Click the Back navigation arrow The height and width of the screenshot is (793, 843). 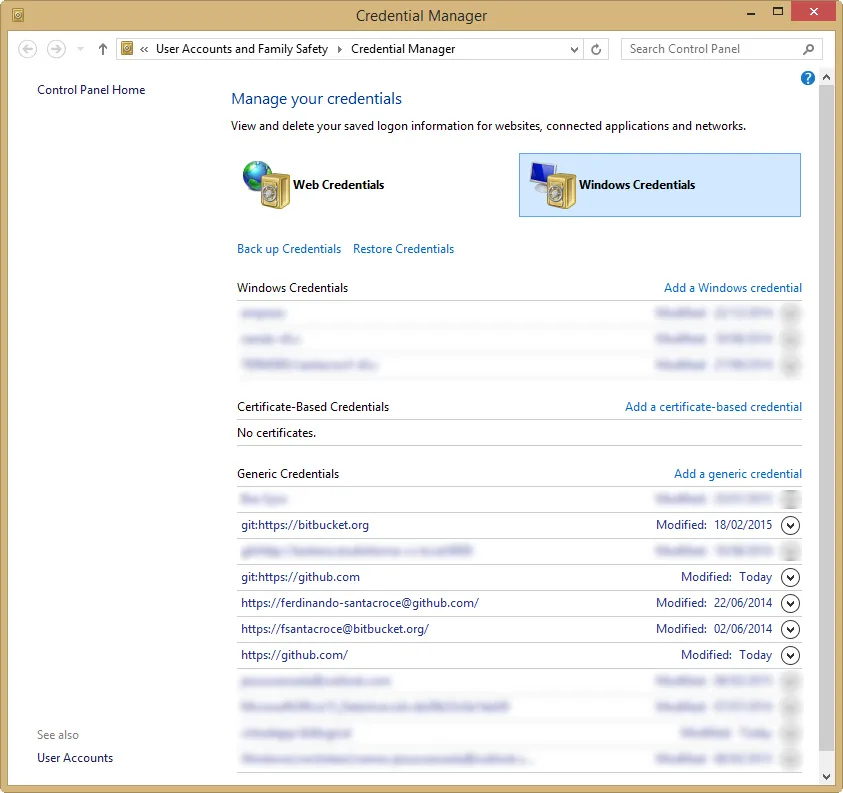click(x=27, y=49)
